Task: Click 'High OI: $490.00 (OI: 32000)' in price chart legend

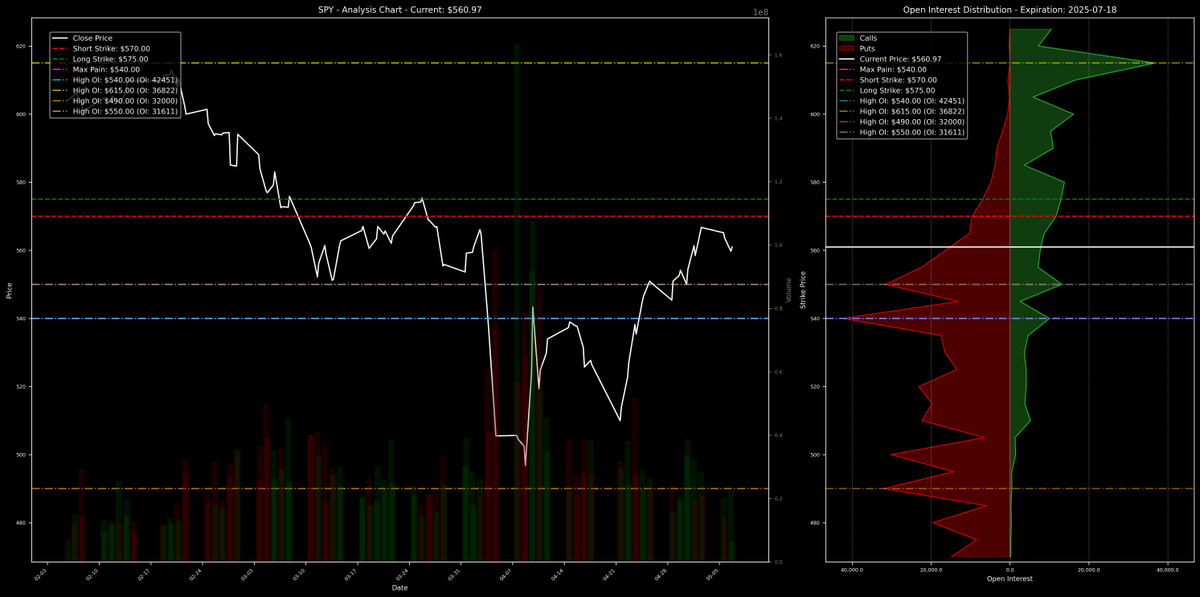Action: coord(124,101)
